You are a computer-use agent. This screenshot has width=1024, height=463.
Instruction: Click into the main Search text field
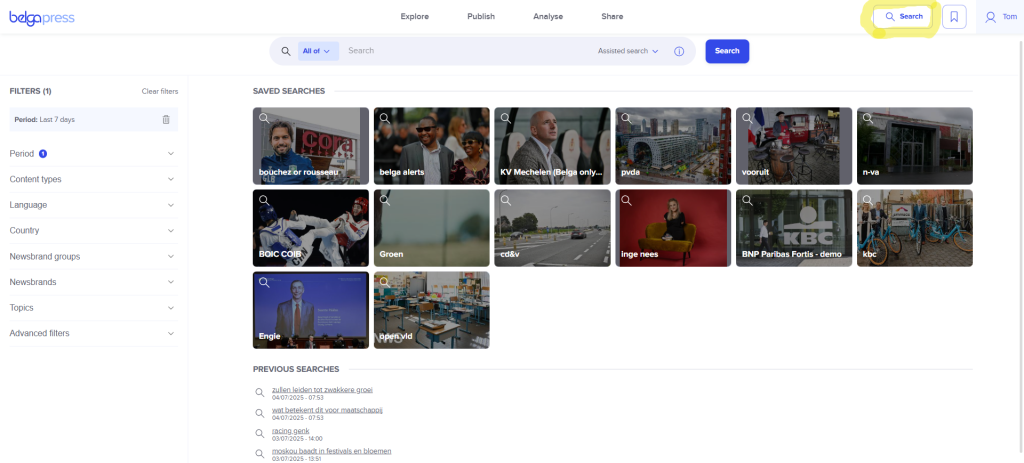point(469,51)
